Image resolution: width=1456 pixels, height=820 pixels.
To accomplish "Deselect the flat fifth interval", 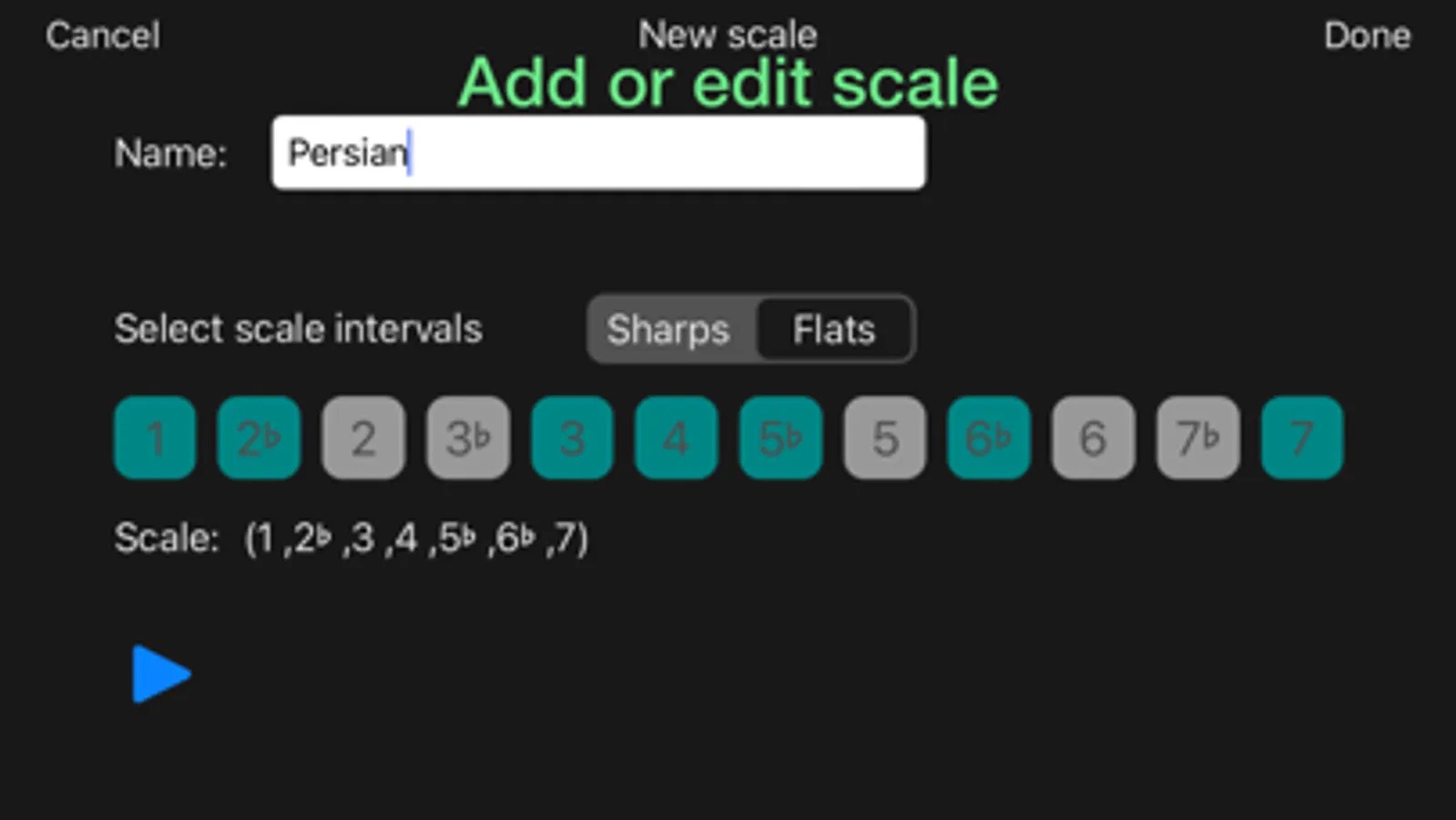I will 780,437.
